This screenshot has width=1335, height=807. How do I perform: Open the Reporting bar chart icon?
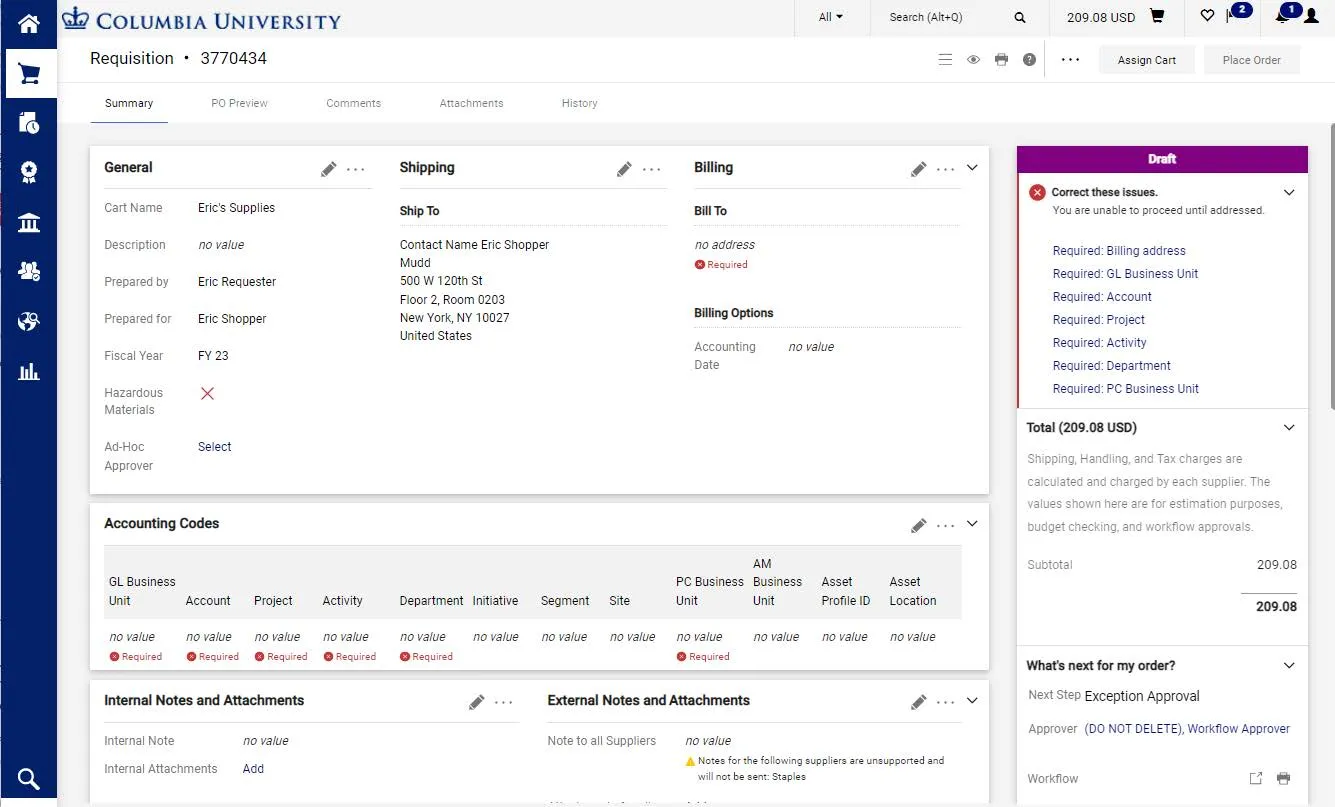click(x=29, y=371)
